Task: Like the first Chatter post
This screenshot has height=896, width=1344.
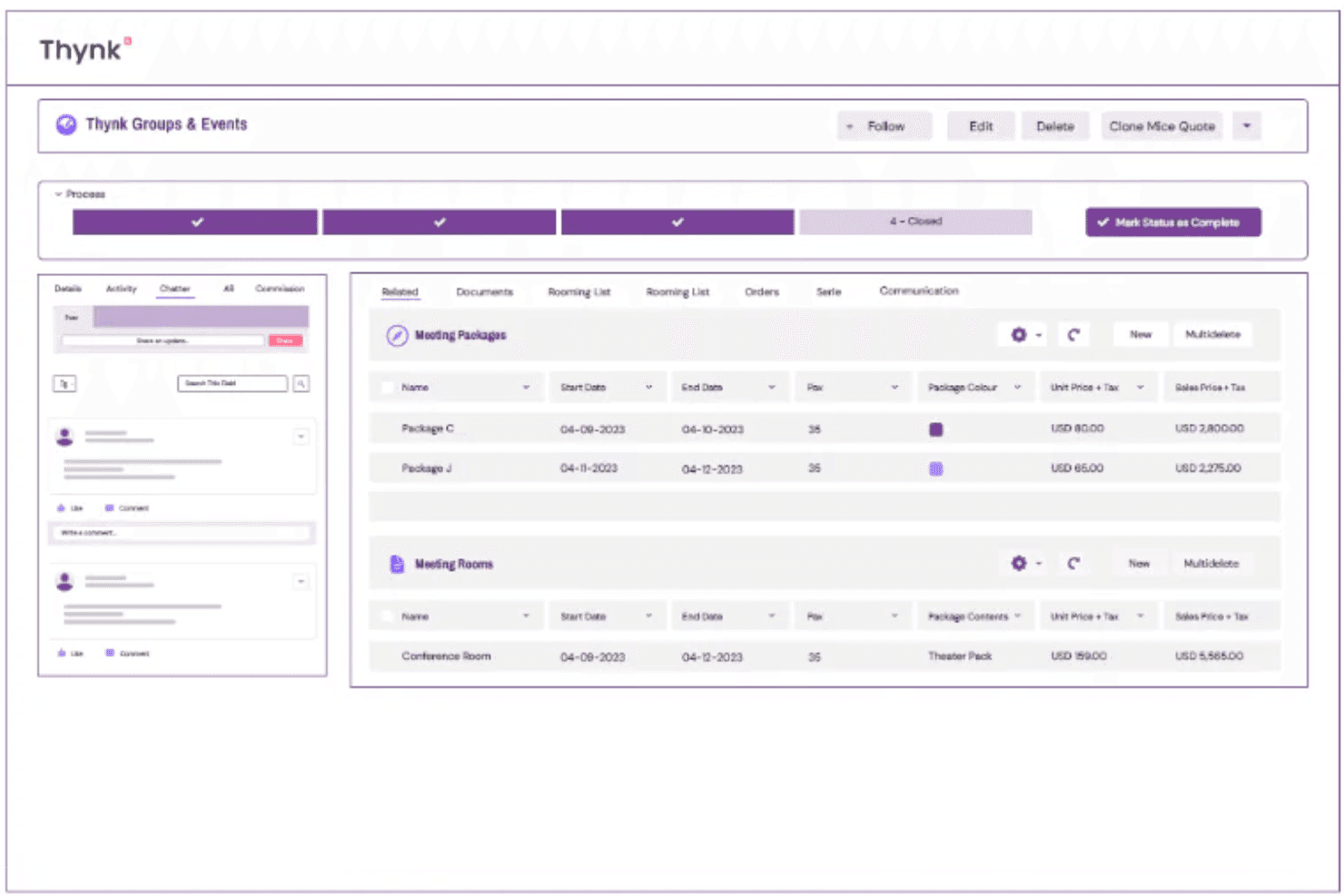Action: tap(62, 508)
